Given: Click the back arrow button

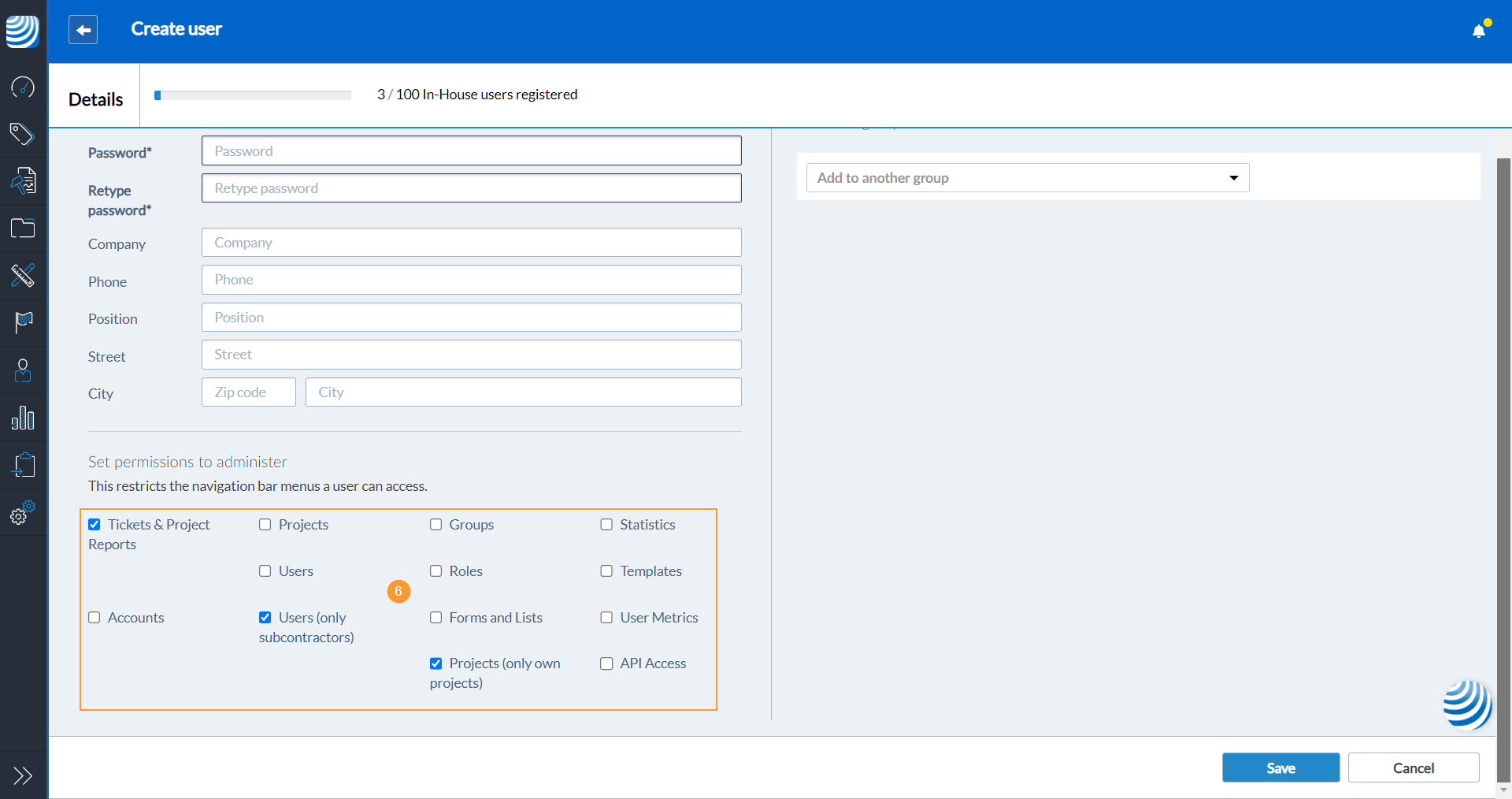Looking at the screenshot, I should pos(83,30).
